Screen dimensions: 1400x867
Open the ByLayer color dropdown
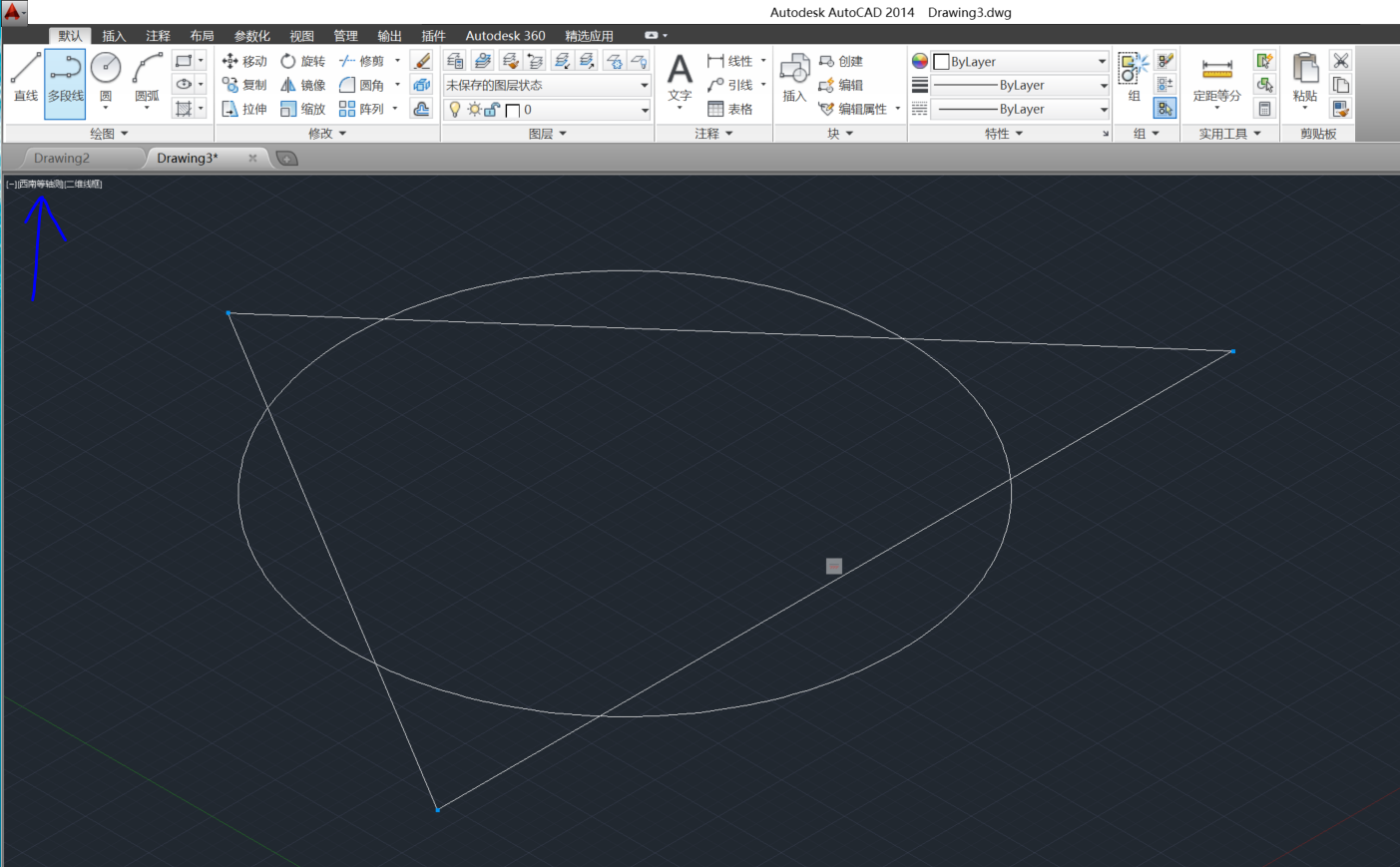coord(1020,61)
